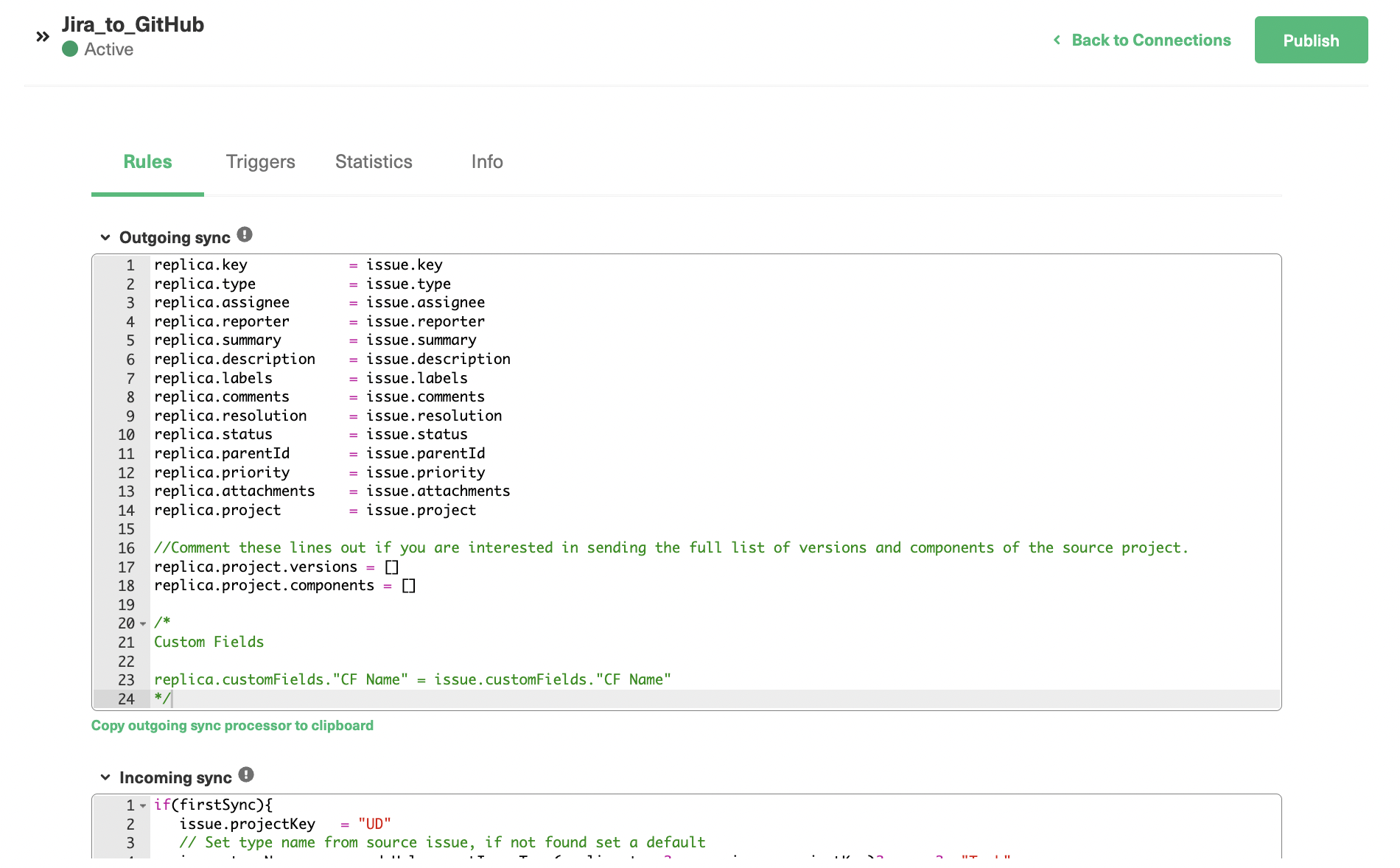Viewport: 1400px width, 868px height.
Task: Click the replica.type assignment line
Action: pyautogui.click(x=302, y=284)
